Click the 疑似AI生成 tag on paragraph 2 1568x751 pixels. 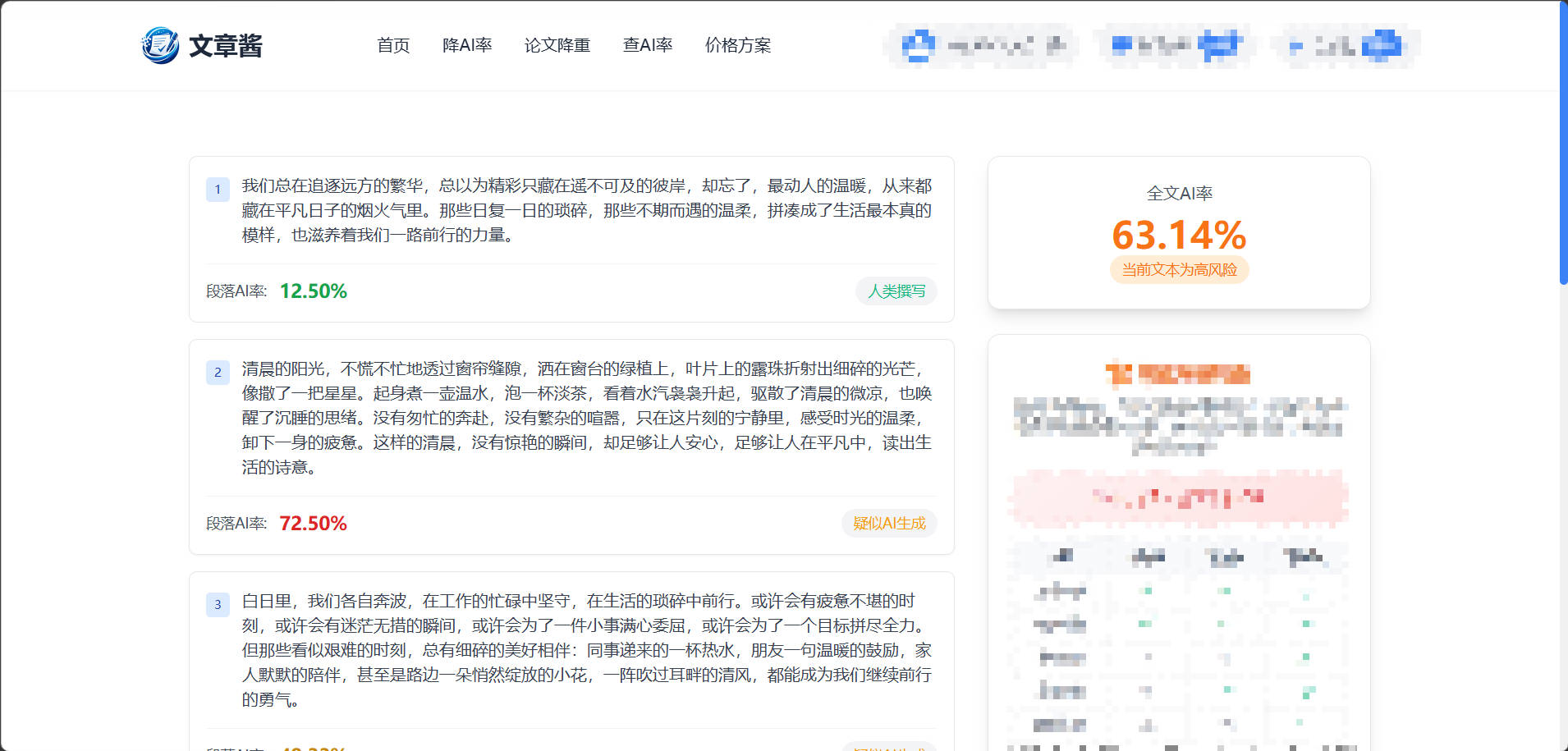coord(889,524)
